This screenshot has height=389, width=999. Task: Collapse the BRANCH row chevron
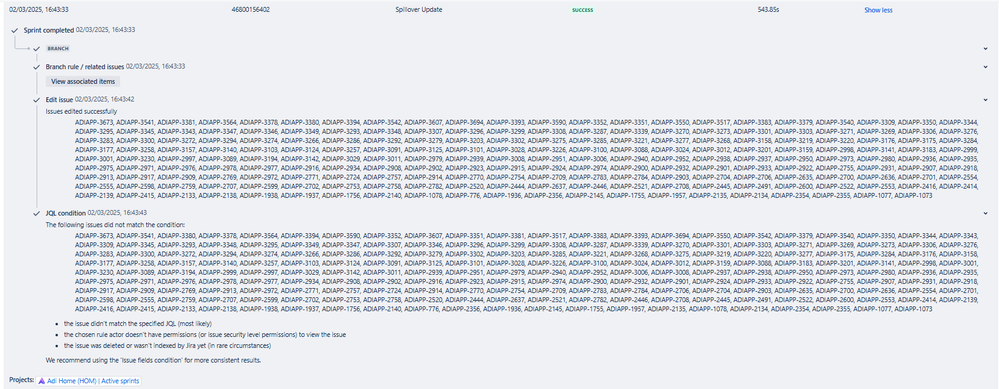point(985,48)
